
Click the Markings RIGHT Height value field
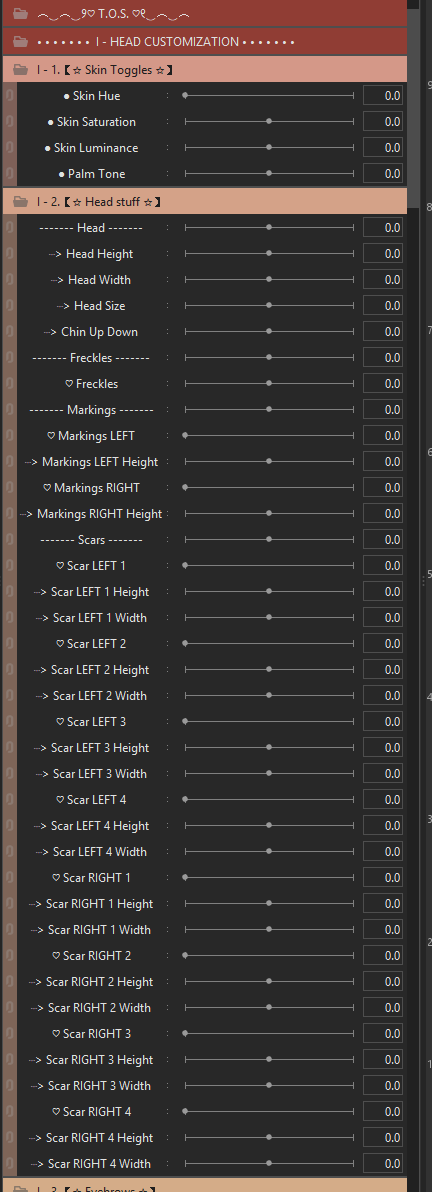pyautogui.click(x=383, y=514)
